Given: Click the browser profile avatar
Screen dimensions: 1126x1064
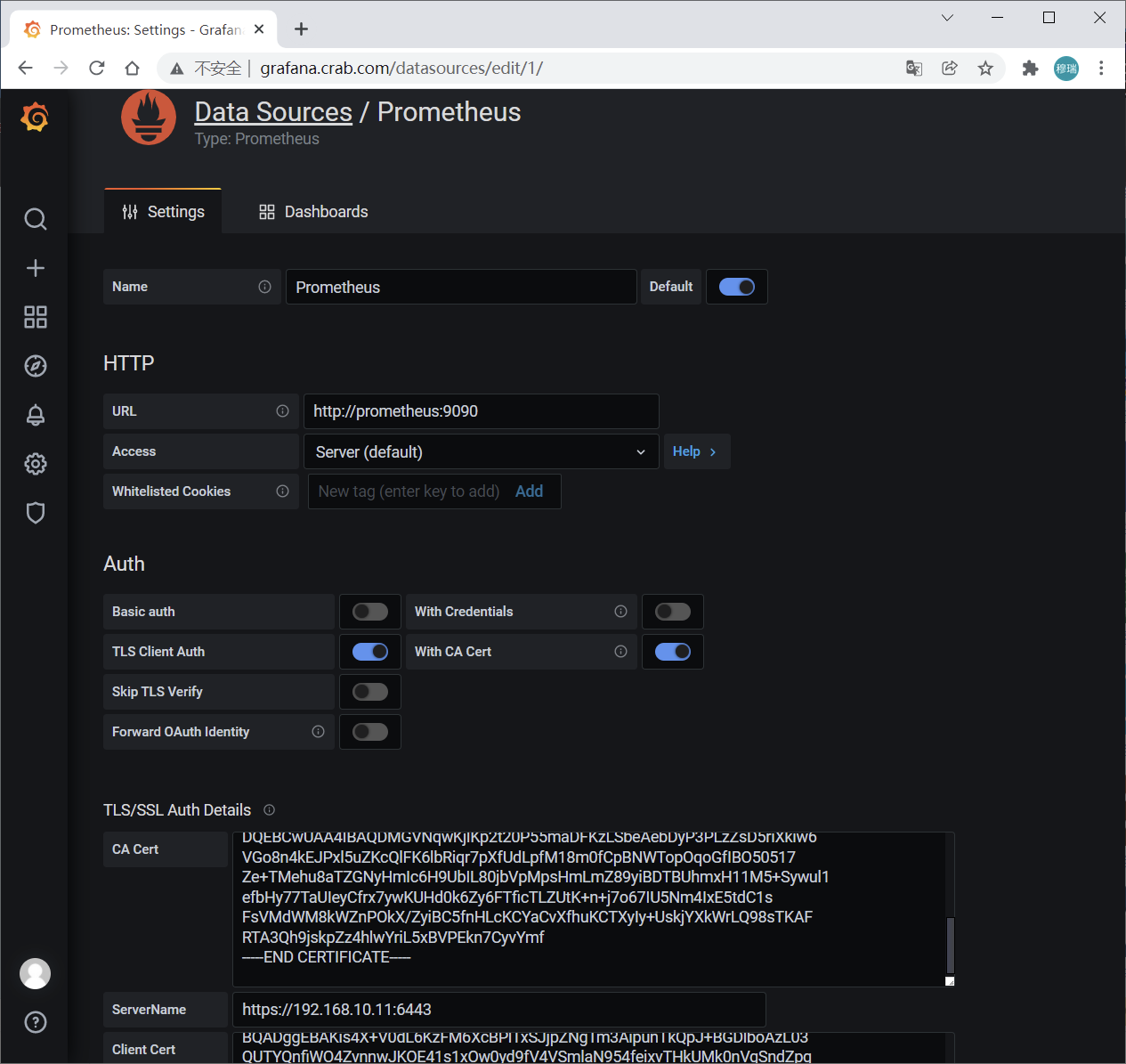Looking at the screenshot, I should point(1066,69).
